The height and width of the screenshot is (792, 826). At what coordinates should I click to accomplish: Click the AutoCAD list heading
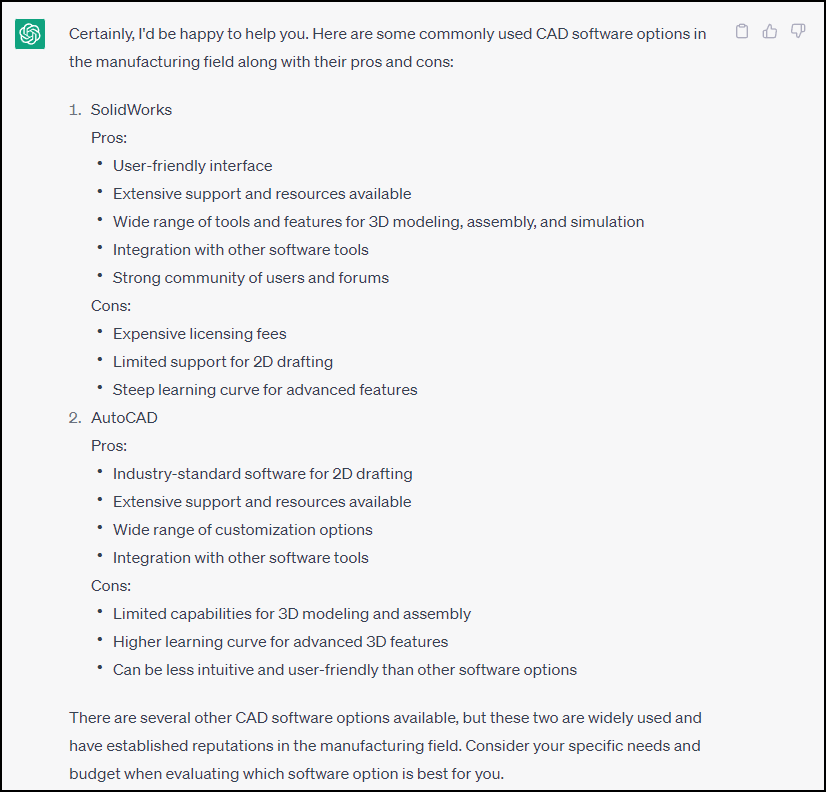[124, 418]
